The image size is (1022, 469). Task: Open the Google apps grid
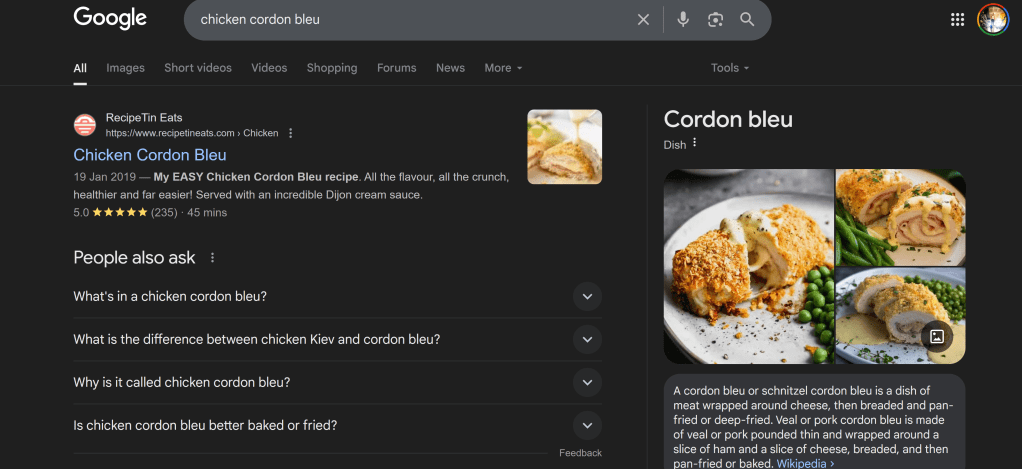click(957, 19)
